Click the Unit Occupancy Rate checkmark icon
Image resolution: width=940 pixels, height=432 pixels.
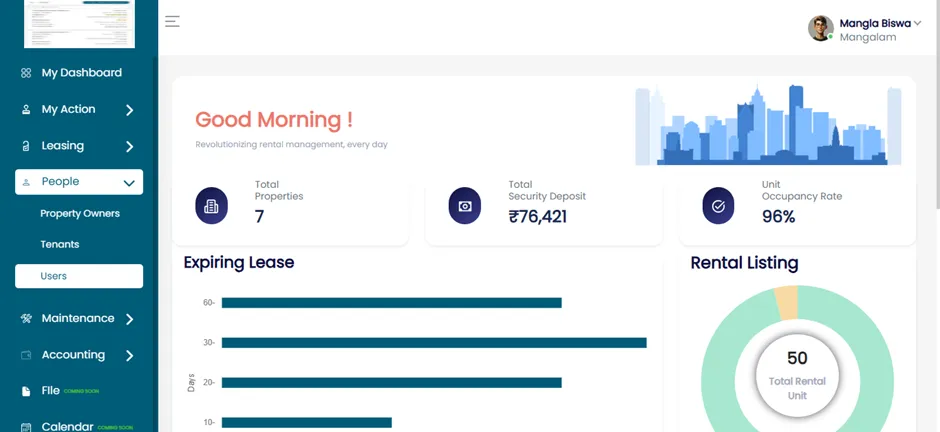pyautogui.click(x=718, y=206)
